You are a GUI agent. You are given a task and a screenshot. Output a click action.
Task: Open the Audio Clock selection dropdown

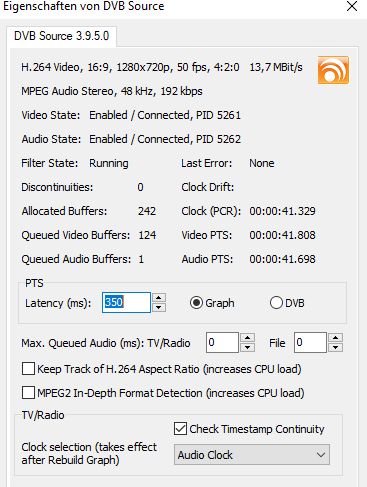click(252, 455)
